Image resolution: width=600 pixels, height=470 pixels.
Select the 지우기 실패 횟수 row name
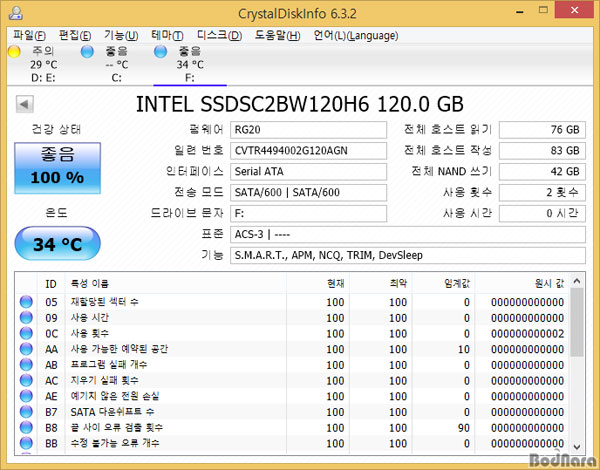[x=104, y=380]
